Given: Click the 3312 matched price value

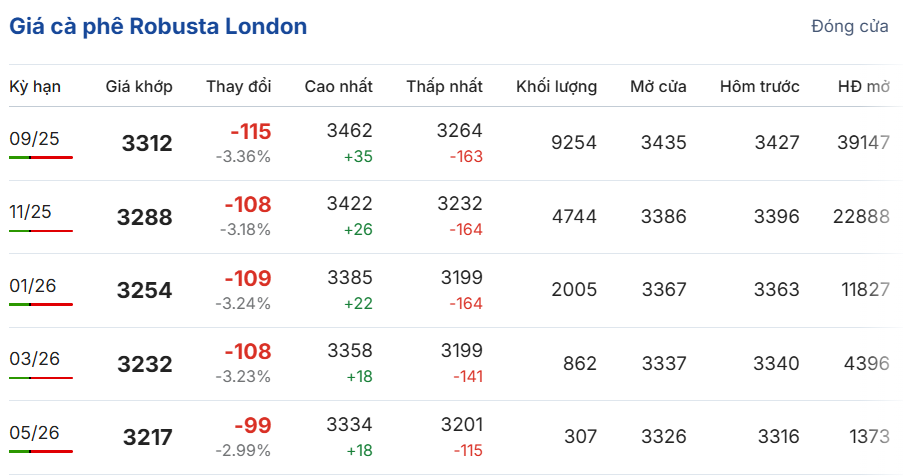Looking at the screenshot, I should [x=146, y=144].
